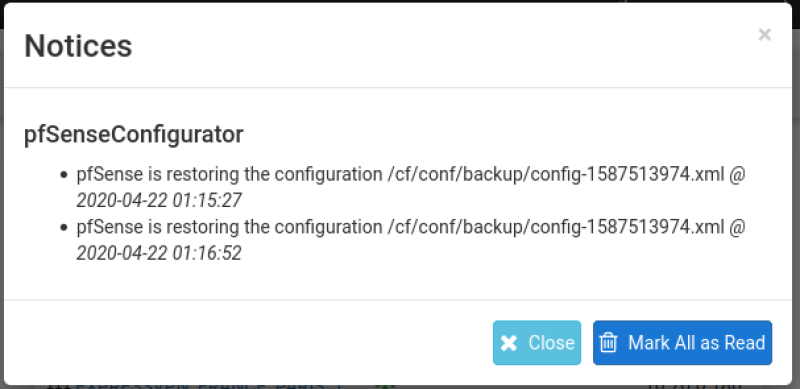Click the bullet point of the first notice
800x389 pixels.
[63, 175]
